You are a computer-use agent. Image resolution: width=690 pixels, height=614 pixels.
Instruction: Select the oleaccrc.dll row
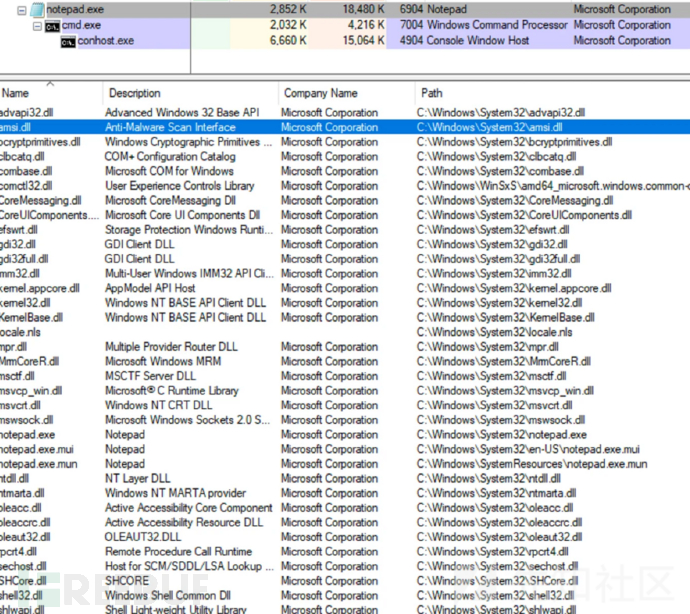[x=345, y=522]
